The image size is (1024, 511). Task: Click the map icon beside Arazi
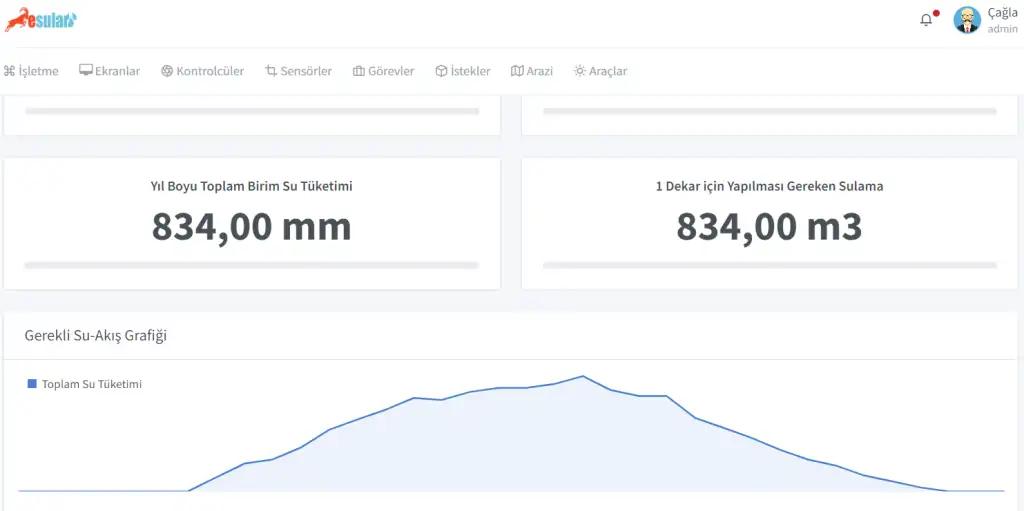517,71
